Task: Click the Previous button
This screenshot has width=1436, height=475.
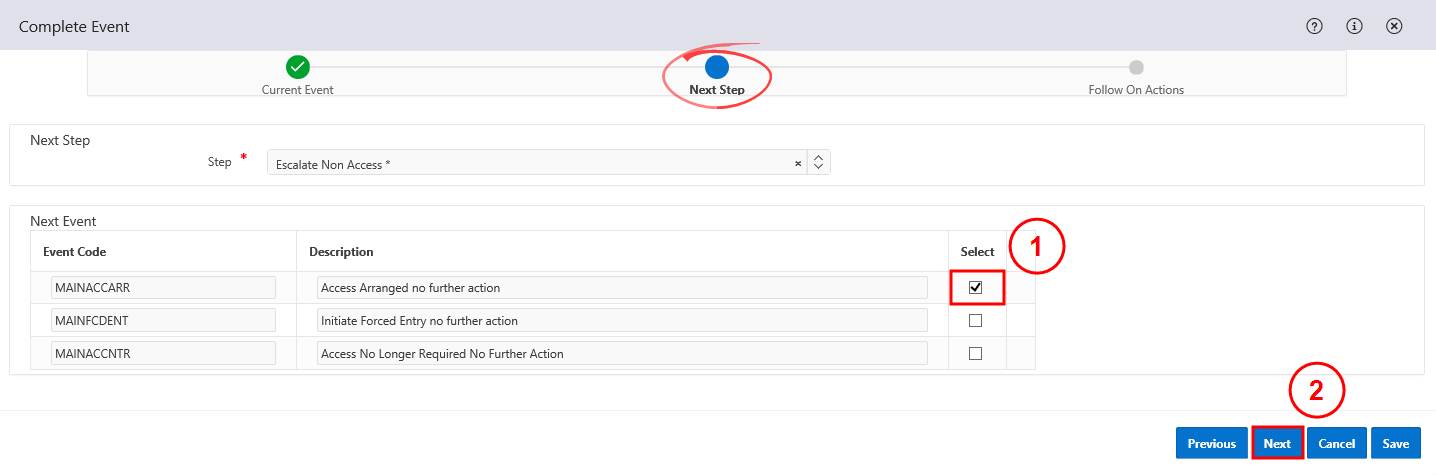Action: click(x=1212, y=443)
